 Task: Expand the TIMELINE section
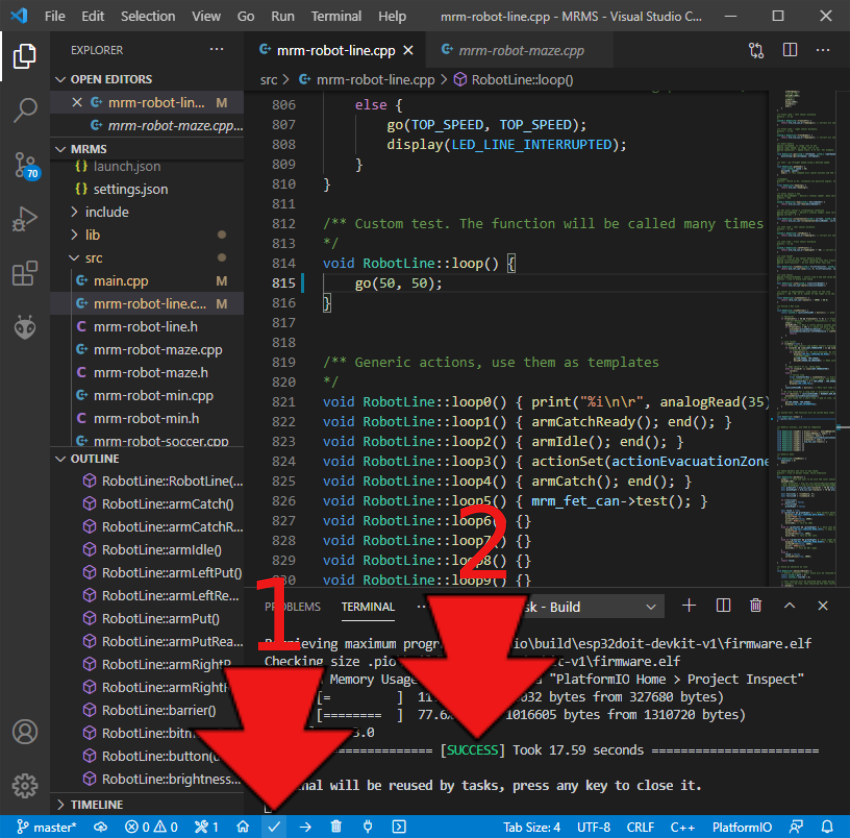[96, 804]
